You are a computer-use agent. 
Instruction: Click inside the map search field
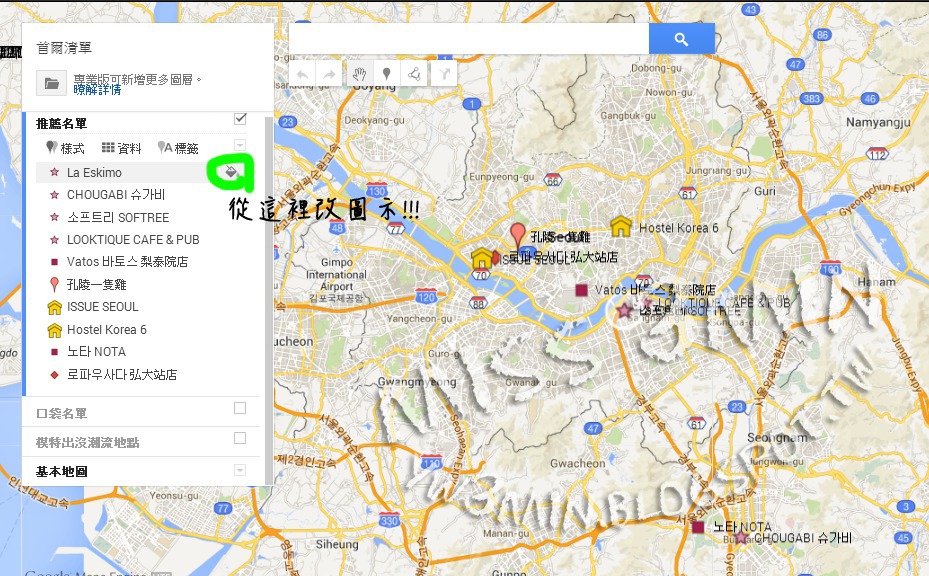coord(469,39)
